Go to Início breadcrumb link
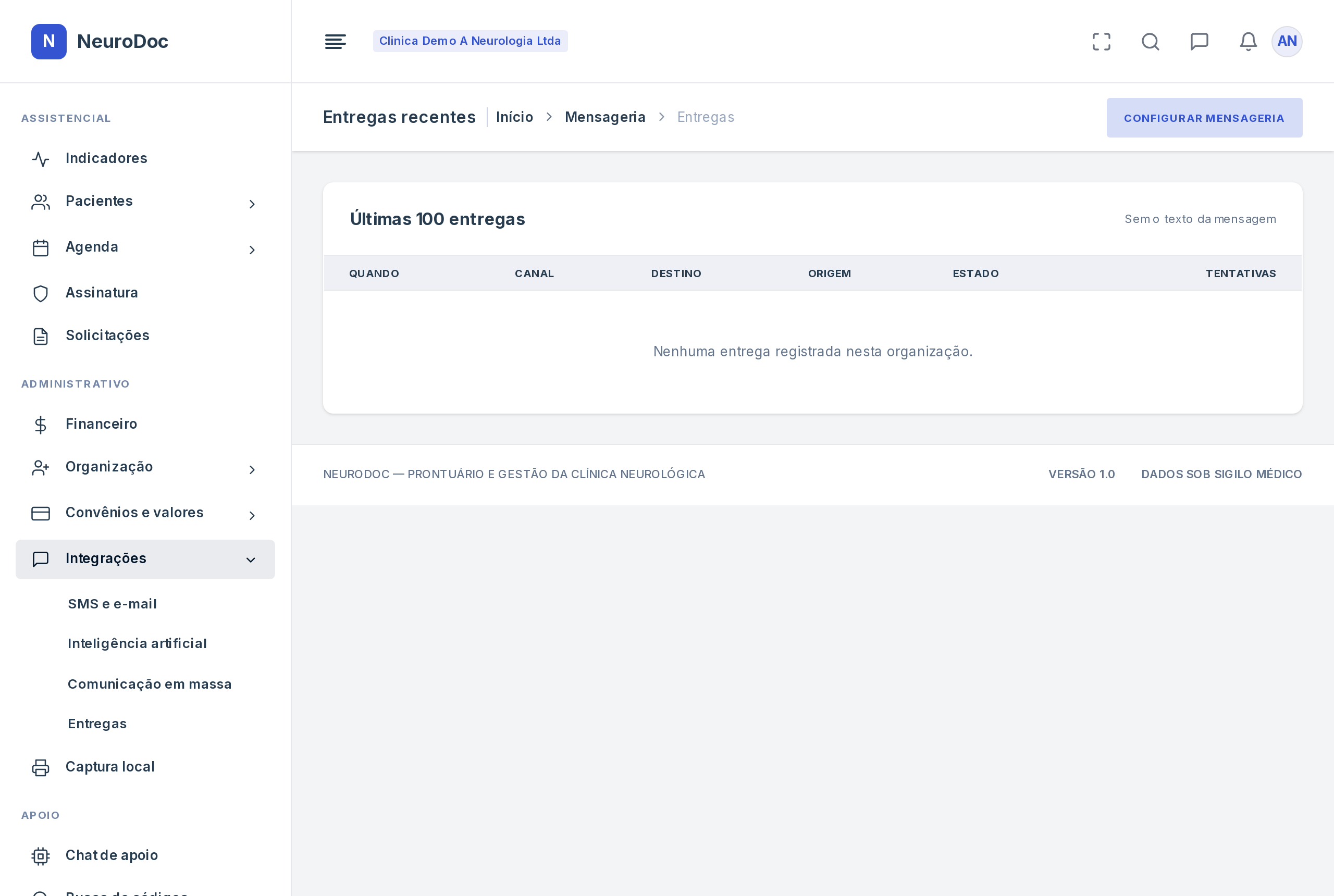 pos(514,117)
